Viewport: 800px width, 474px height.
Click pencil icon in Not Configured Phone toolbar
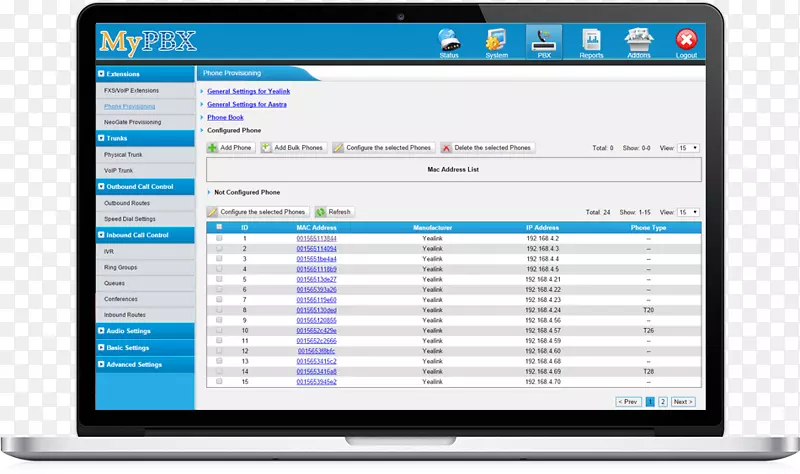212,212
